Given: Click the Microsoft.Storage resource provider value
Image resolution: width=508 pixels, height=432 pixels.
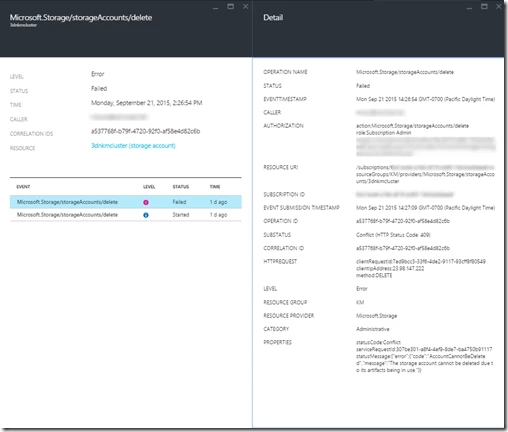Looking at the screenshot, I should pos(376,316).
